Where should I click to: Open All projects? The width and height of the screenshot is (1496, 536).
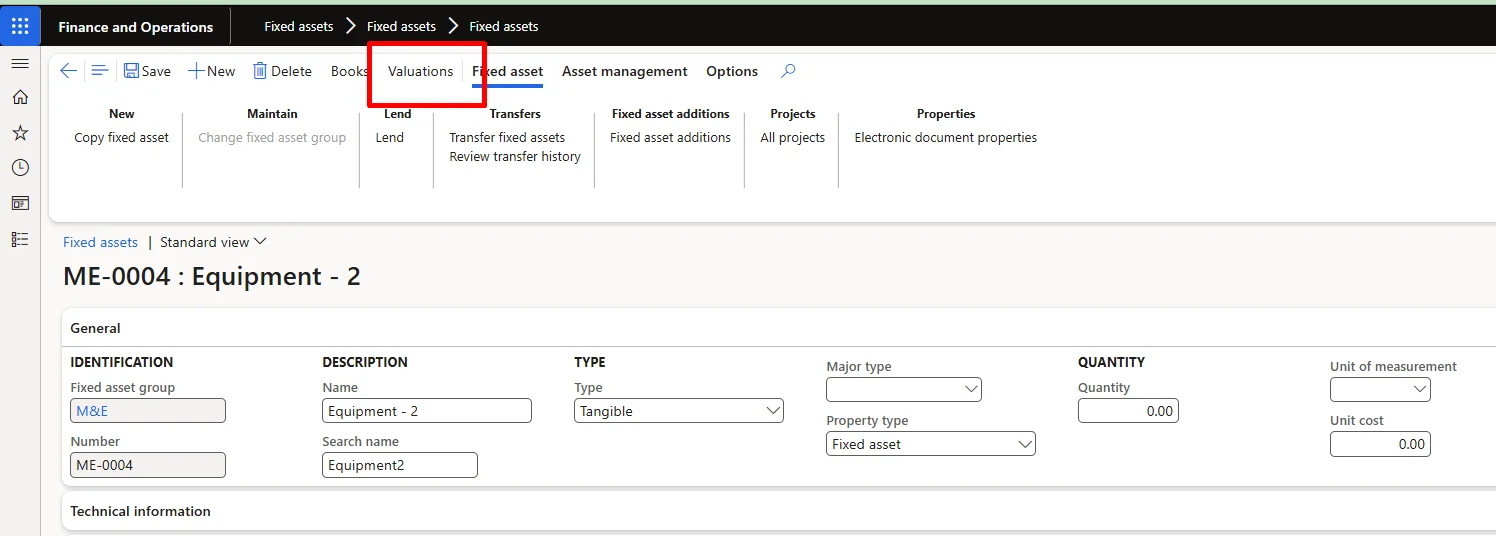[x=792, y=138]
